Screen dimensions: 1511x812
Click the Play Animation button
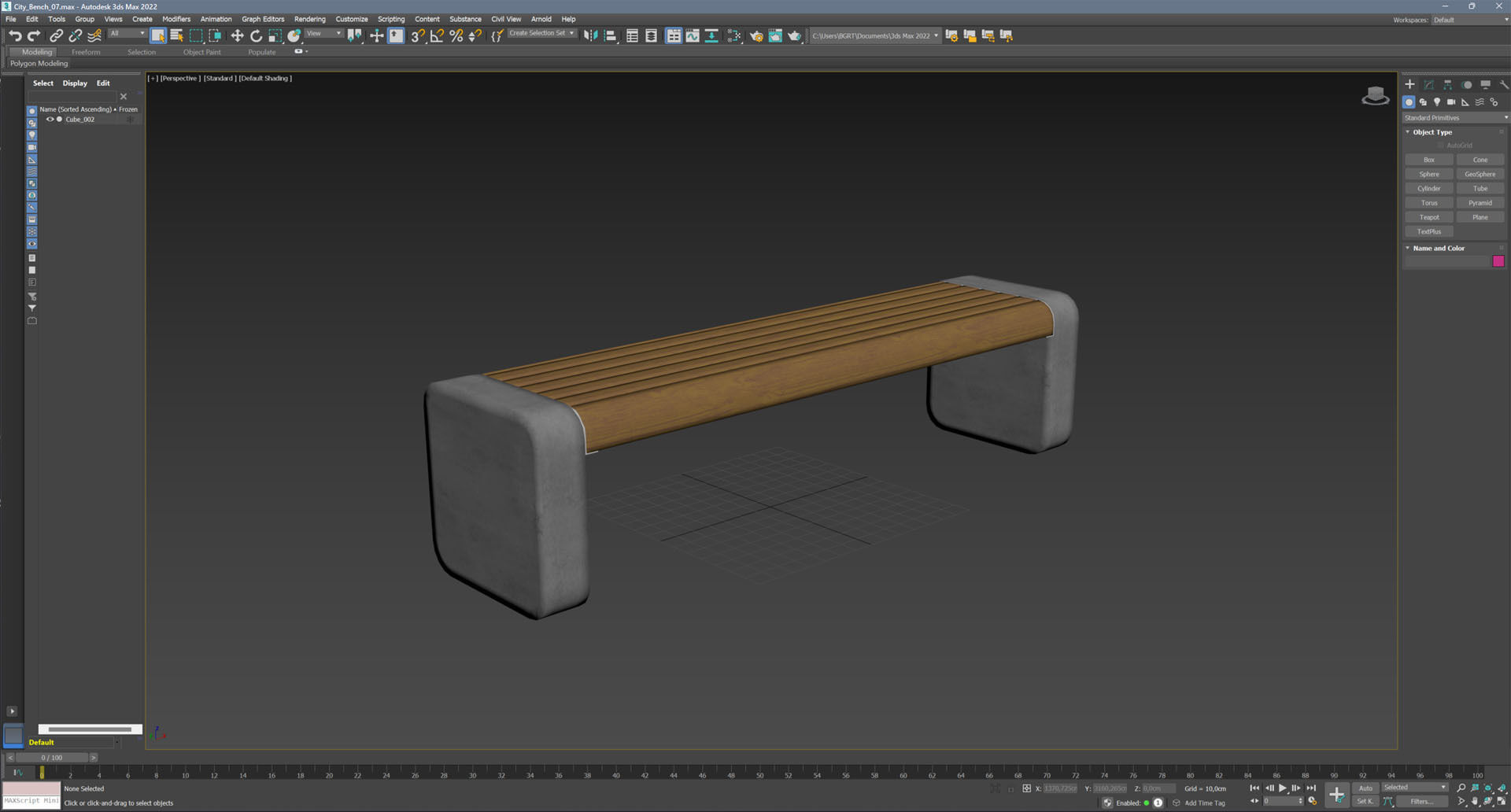[x=1282, y=788]
